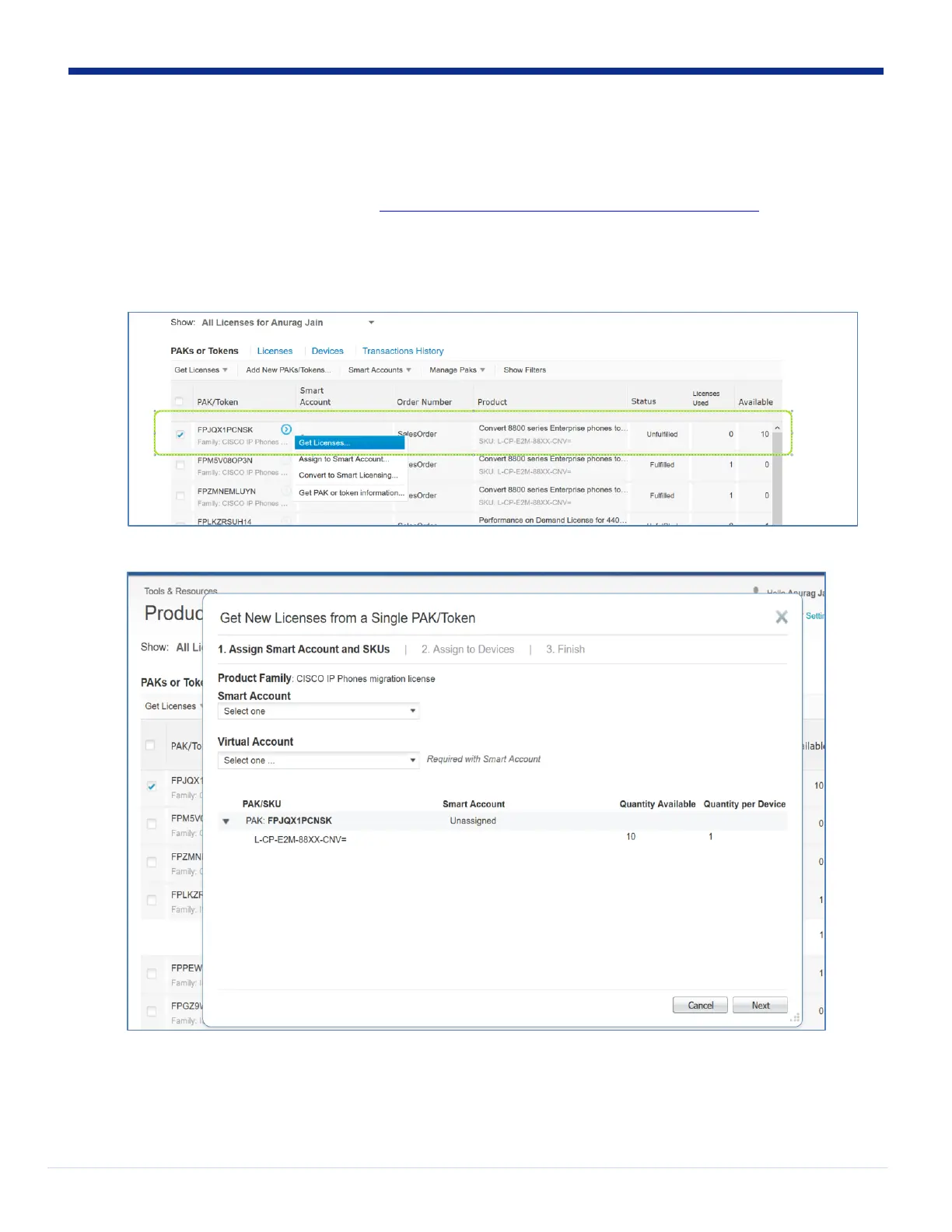Screen dimensions: 952x1232
Task: Click the dialog resize grip icon
Action: pos(795,1018)
